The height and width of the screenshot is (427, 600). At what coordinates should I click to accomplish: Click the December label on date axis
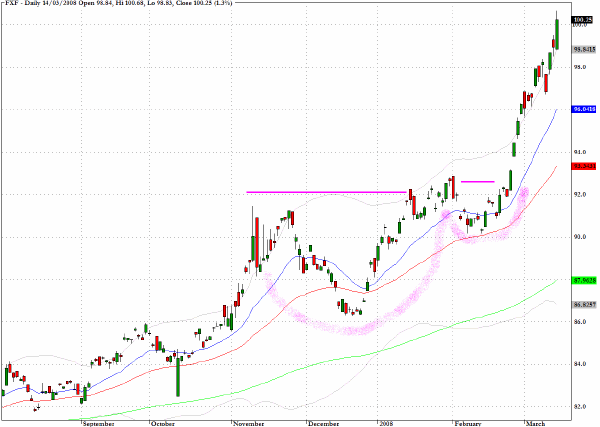323,424
